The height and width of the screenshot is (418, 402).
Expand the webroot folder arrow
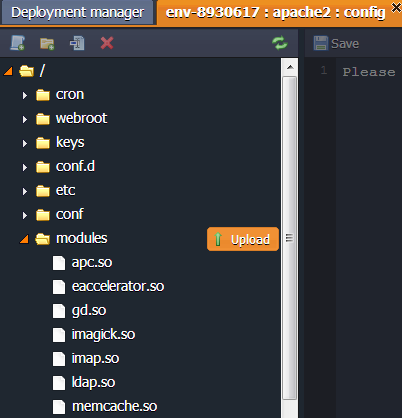click(x=25, y=119)
